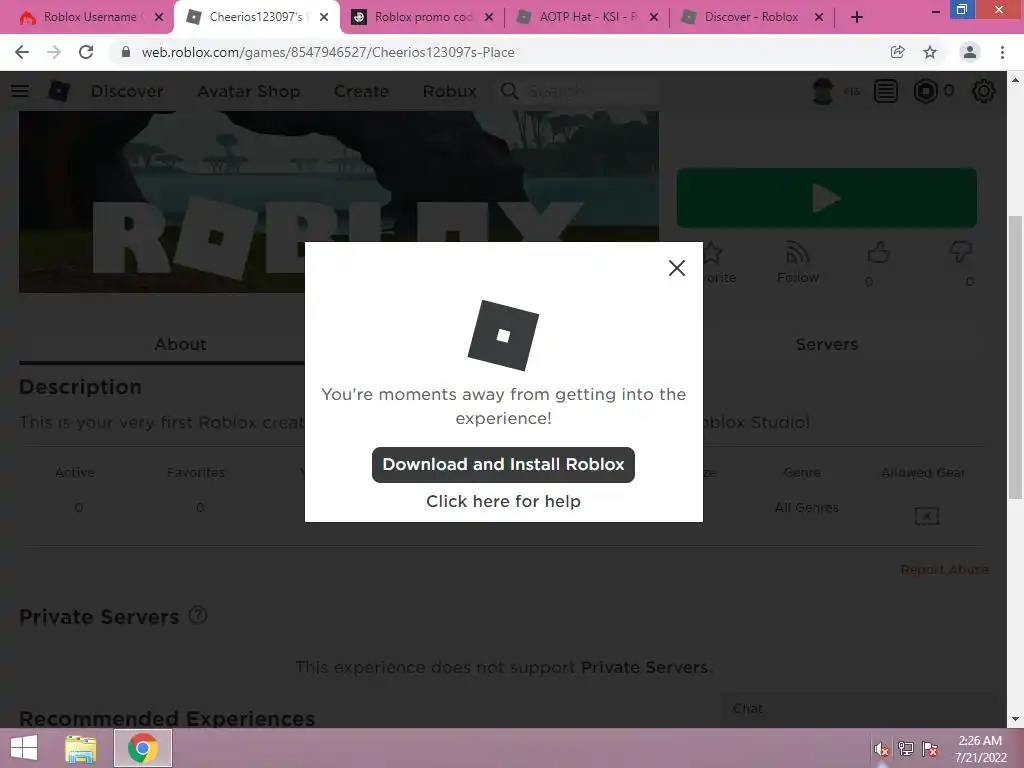This screenshot has height=768, width=1024.
Task: View site security lock information
Action: click(126, 52)
